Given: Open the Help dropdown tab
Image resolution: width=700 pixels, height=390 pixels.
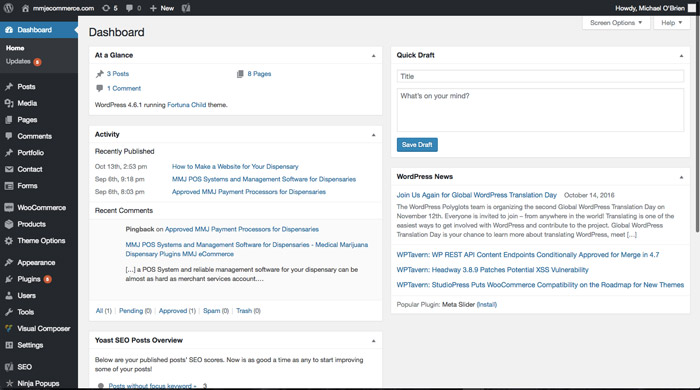Looking at the screenshot, I should tap(671, 23).
